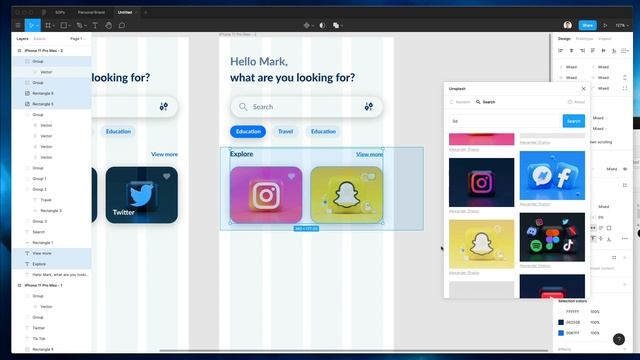Click the Align bottom icon
This screenshot has height=360, width=640.
(x=614, y=51)
